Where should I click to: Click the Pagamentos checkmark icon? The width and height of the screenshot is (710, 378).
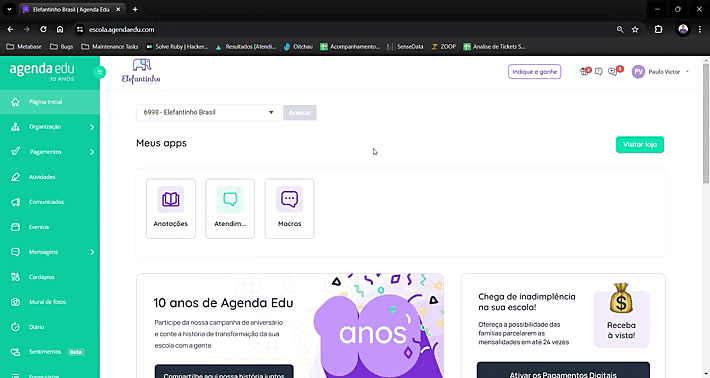(15, 152)
